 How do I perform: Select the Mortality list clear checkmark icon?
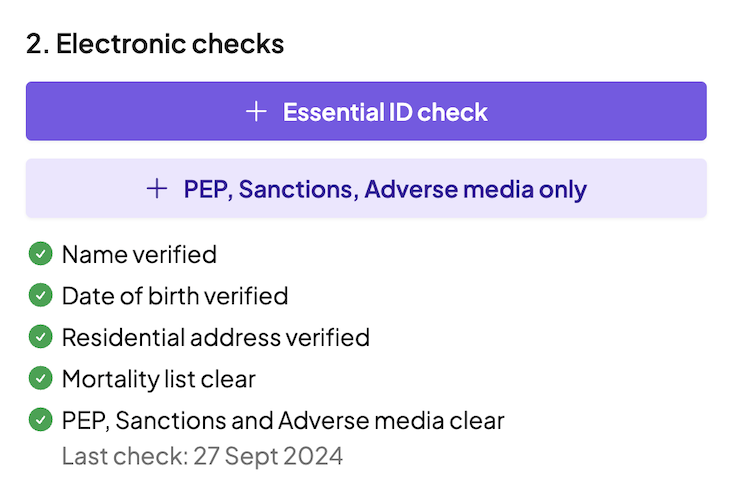coord(41,379)
